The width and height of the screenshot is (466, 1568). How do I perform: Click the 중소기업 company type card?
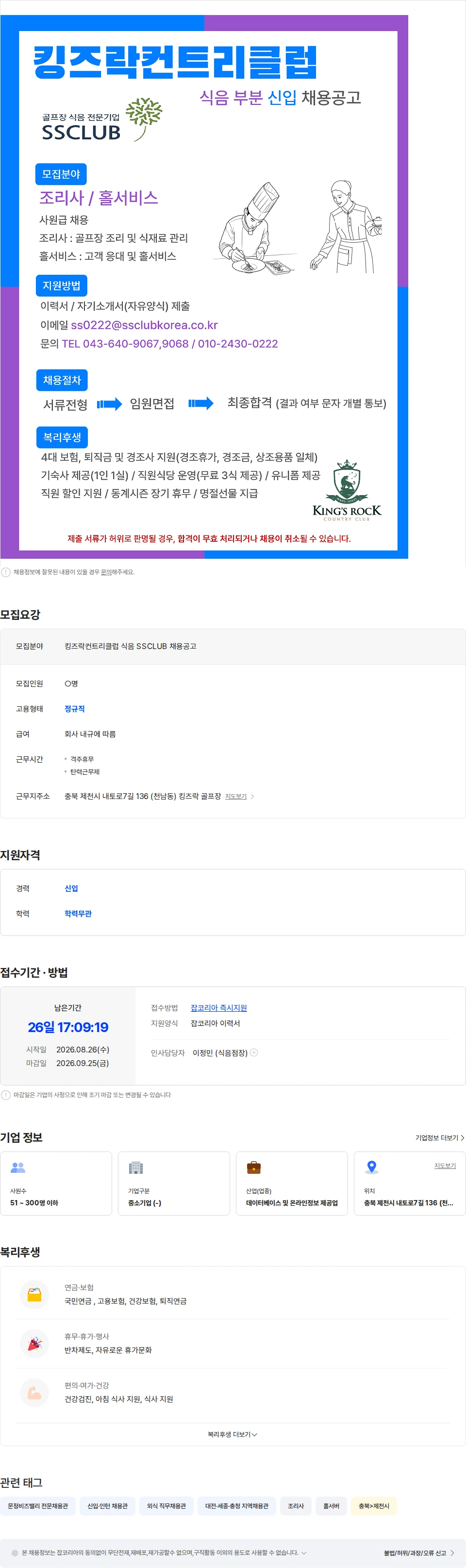174,1184
